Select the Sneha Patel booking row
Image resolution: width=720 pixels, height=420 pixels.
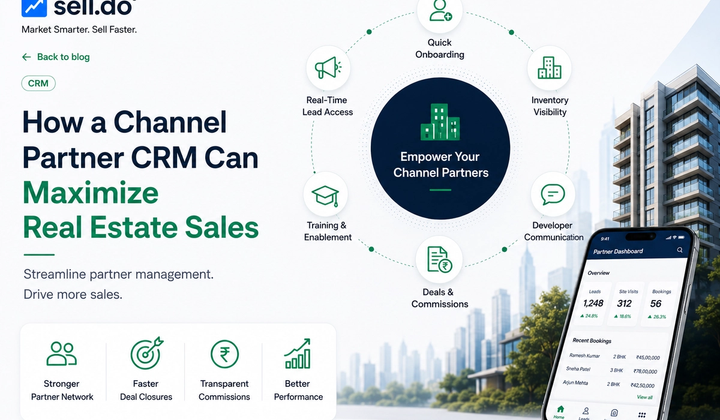point(611,370)
